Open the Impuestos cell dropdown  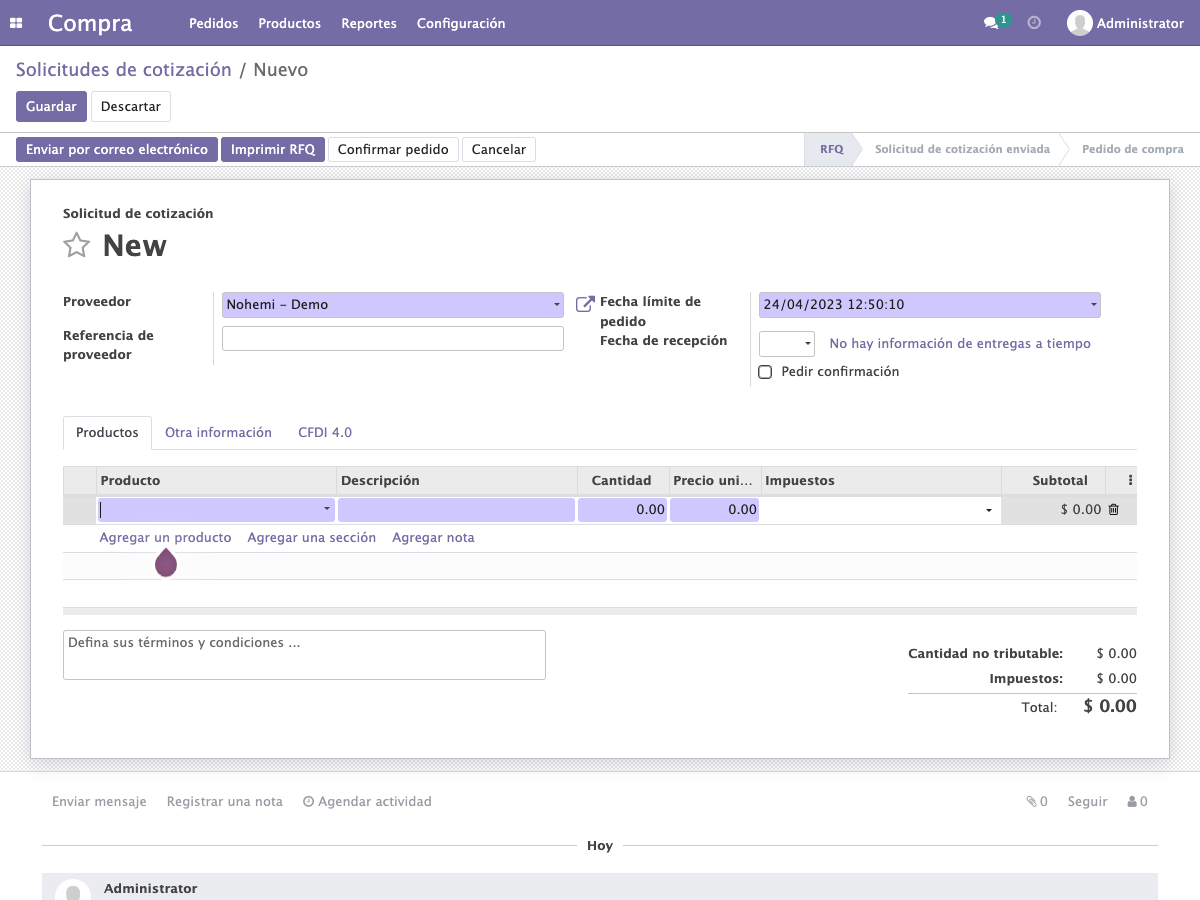tap(989, 510)
